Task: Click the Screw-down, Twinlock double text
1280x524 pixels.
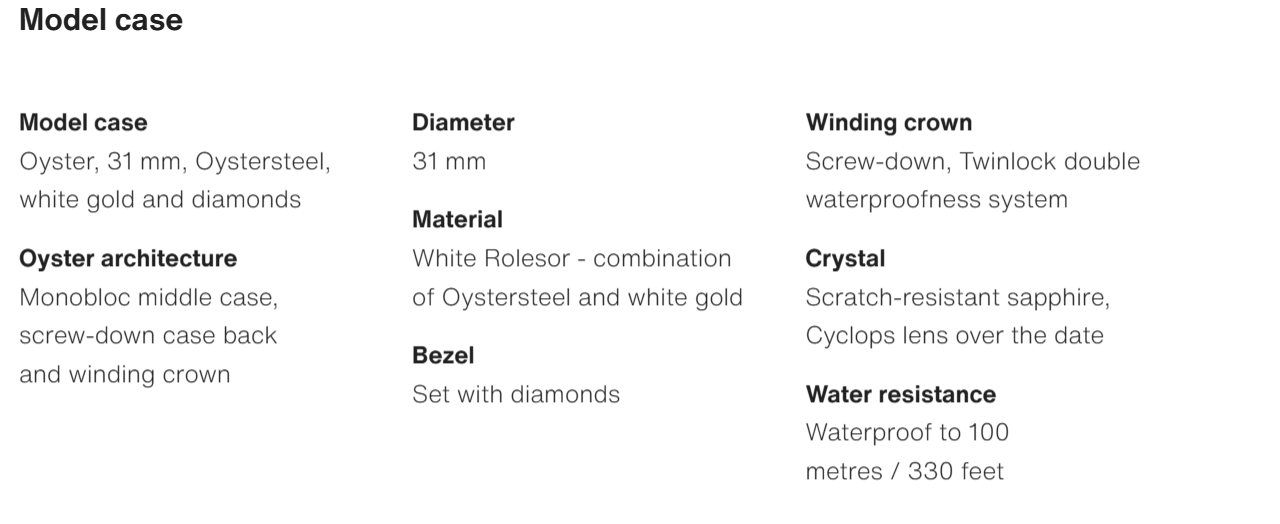Action: pos(972,161)
